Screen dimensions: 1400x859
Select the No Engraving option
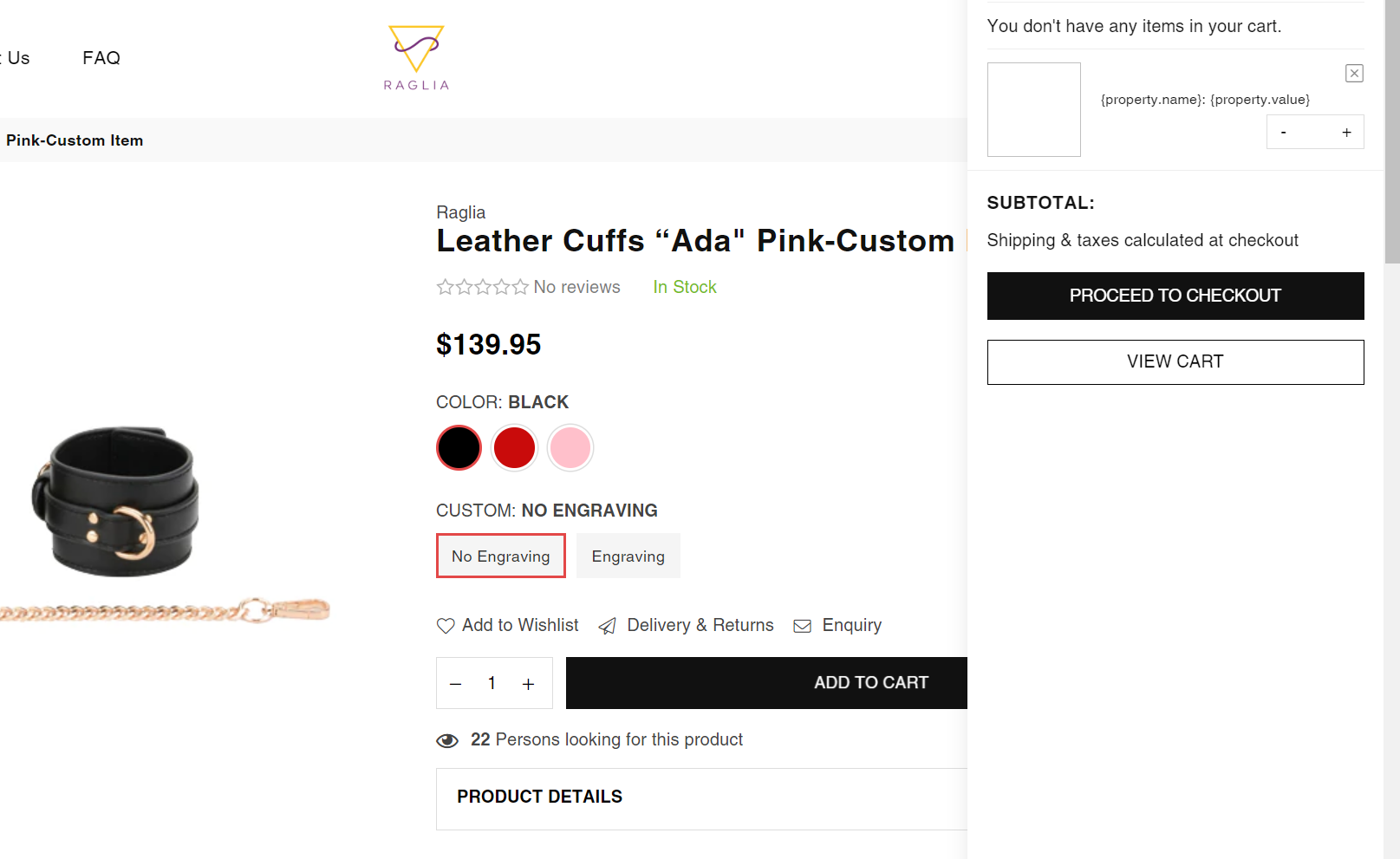[500, 556]
